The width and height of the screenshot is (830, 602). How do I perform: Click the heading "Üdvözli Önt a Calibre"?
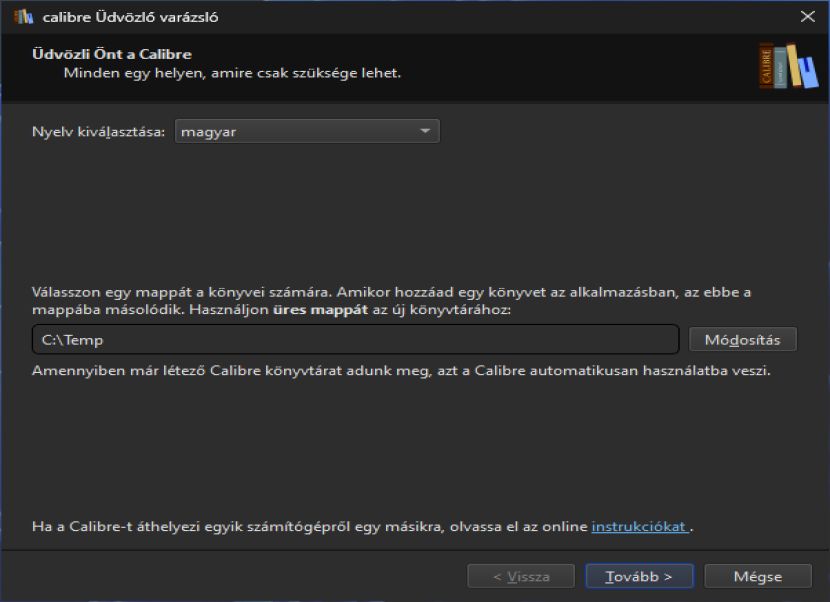pyautogui.click(x=112, y=54)
